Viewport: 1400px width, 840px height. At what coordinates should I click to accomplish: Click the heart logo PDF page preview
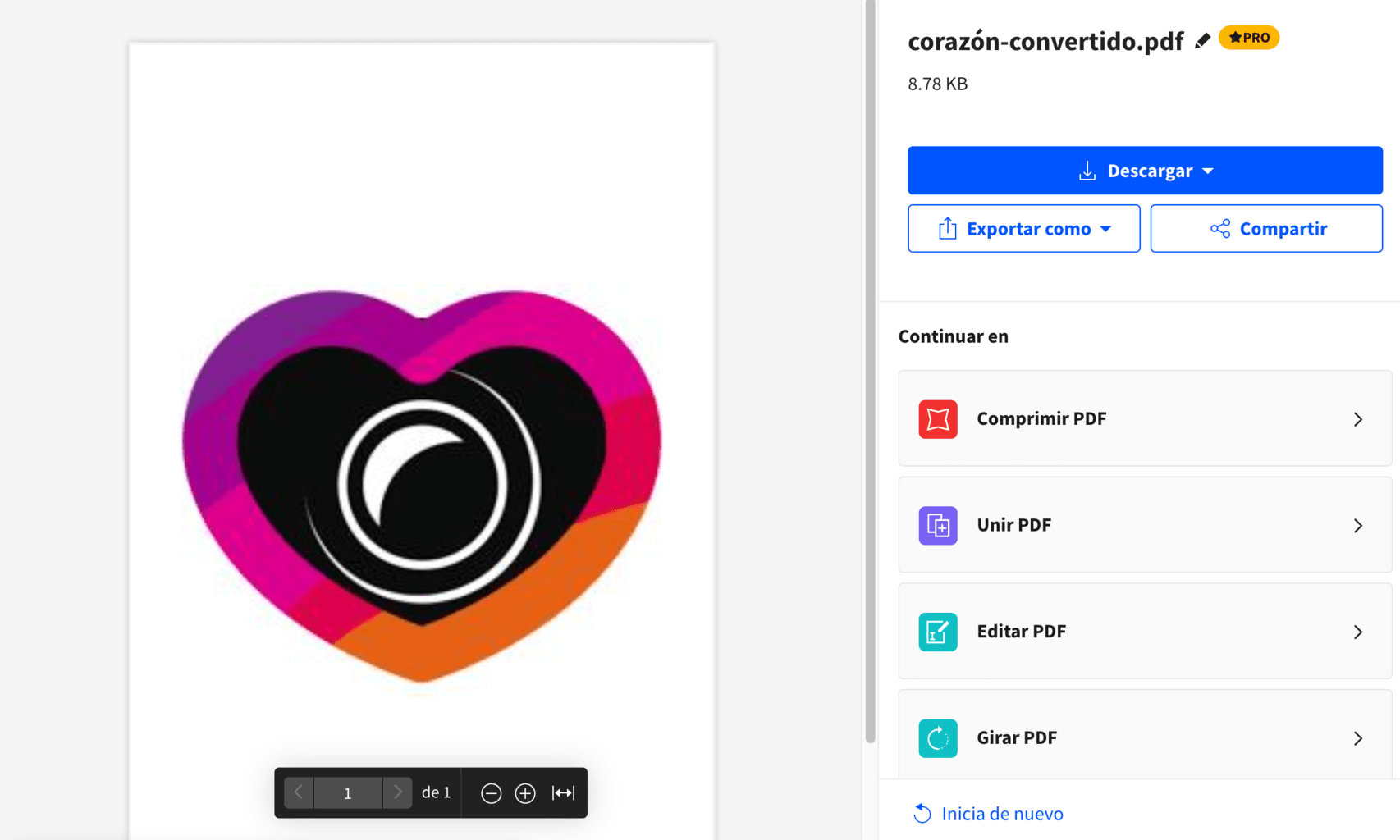click(422, 441)
